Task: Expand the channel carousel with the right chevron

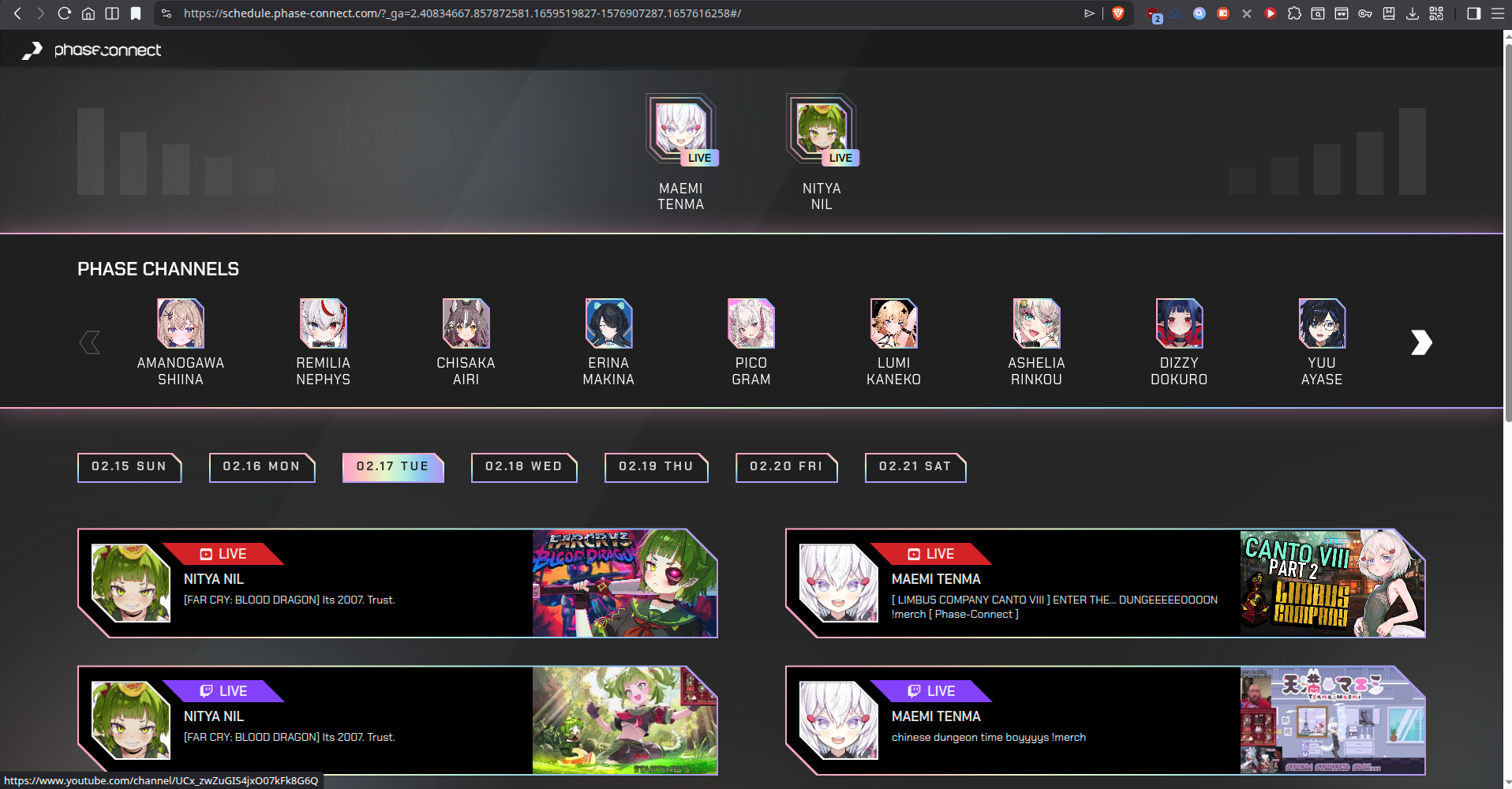Action: coord(1421,342)
